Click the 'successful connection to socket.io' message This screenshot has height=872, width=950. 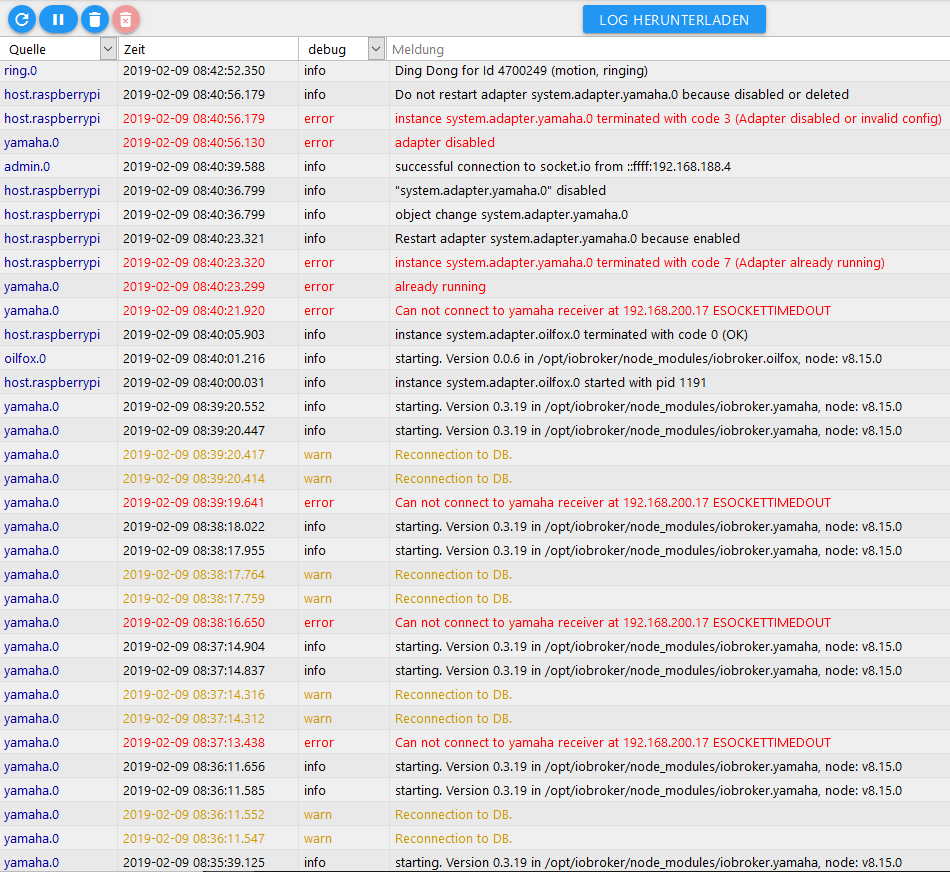coord(562,167)
